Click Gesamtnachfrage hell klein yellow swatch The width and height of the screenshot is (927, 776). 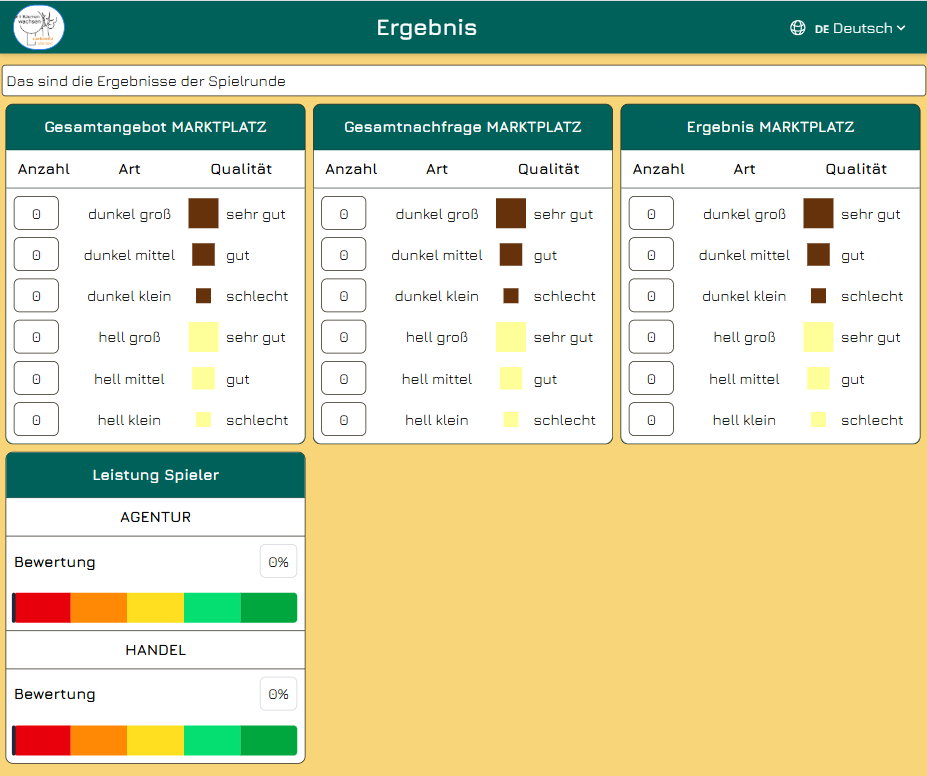[511, 420]
